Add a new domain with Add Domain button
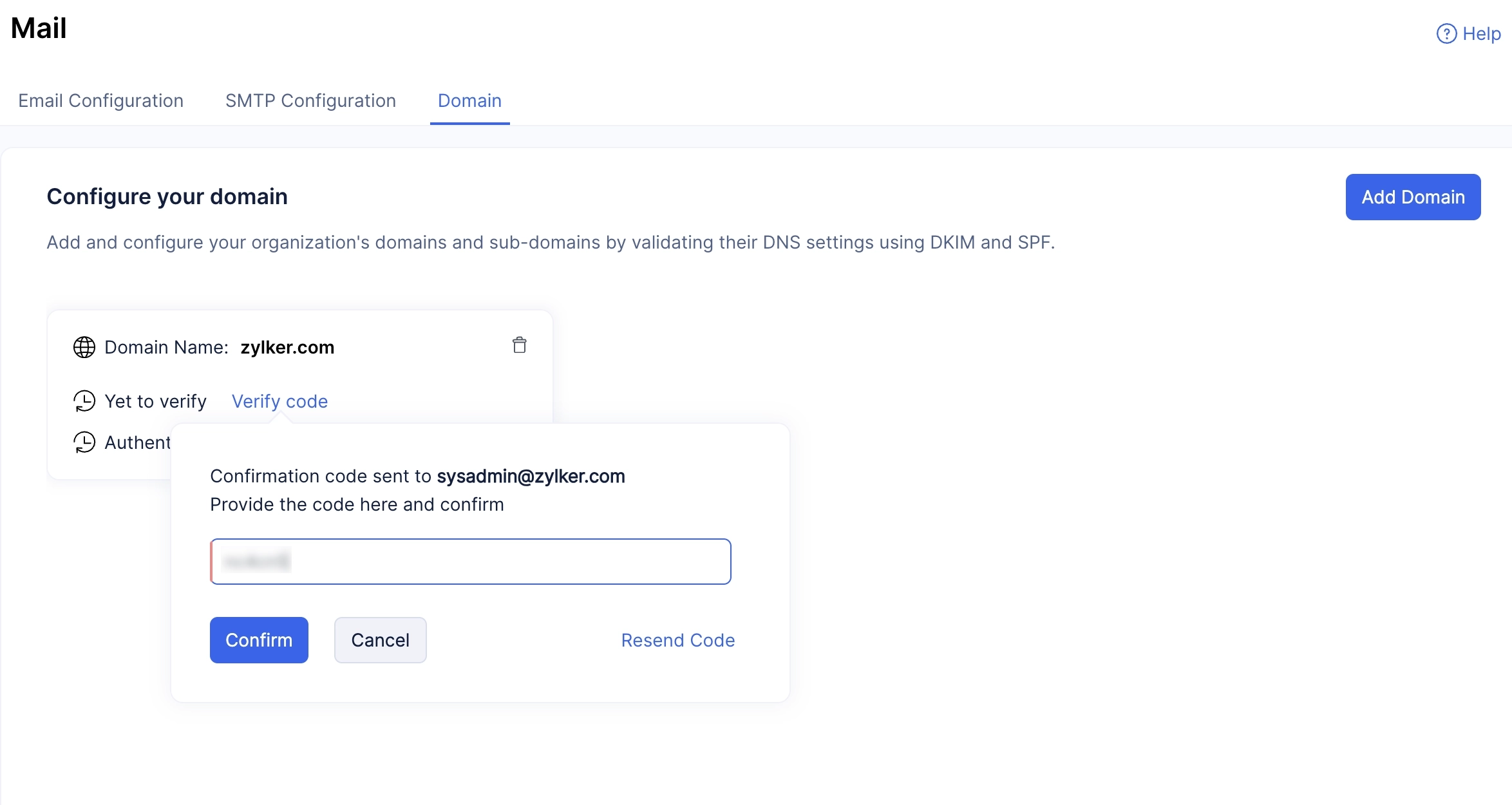Viewport: 1512px width, 805px height. 1413,197
